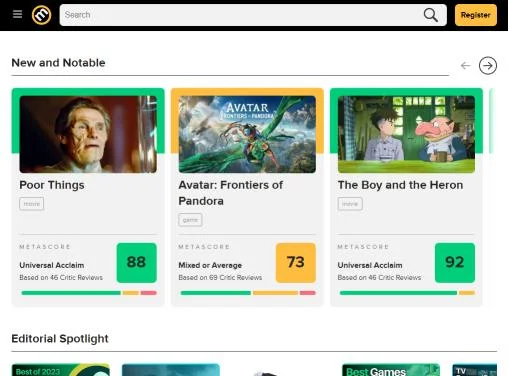
Task: Click Poor Things review distribution bar
Action: [89, 293]
